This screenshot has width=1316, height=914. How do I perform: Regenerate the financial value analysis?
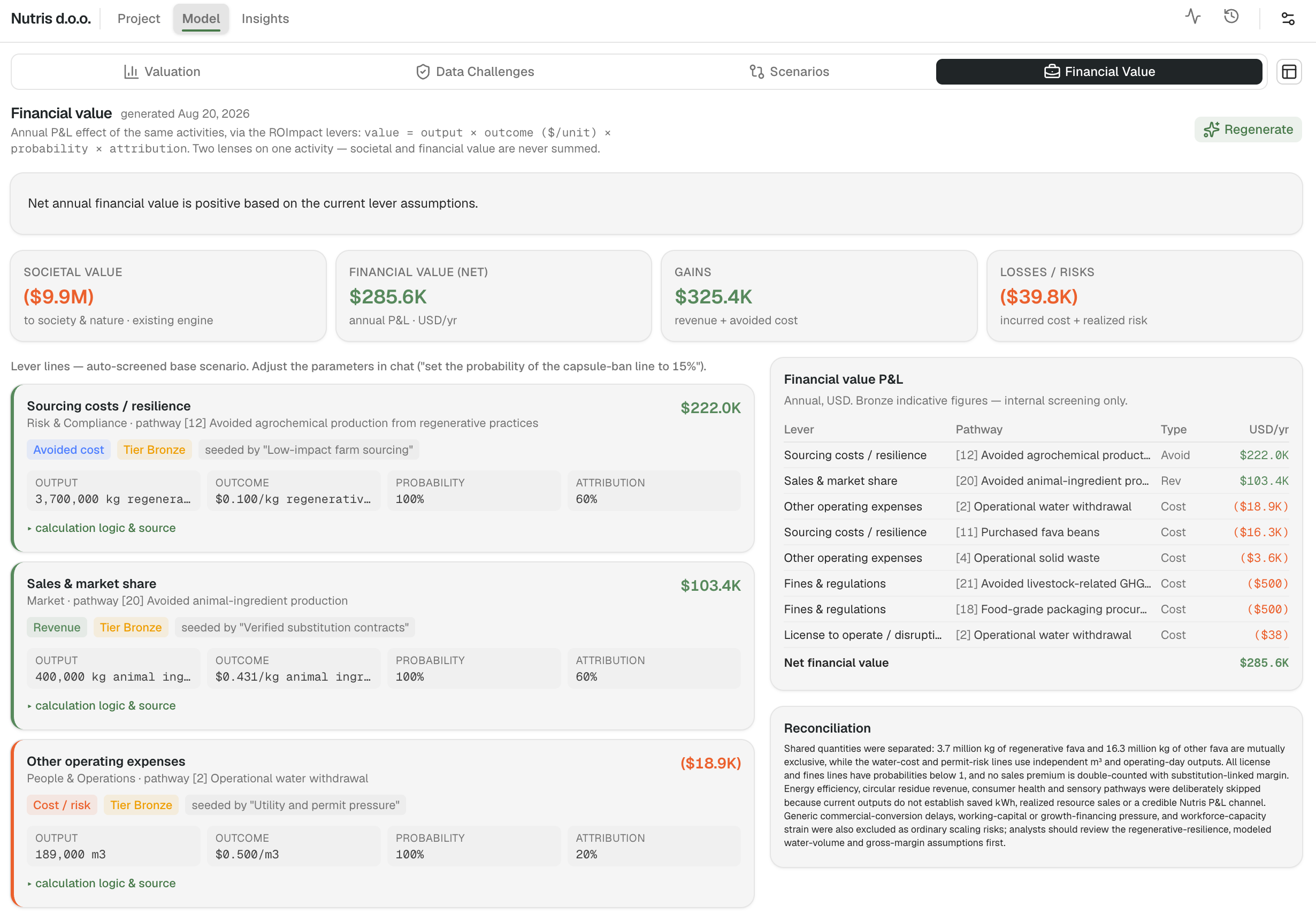(1248, 130)
